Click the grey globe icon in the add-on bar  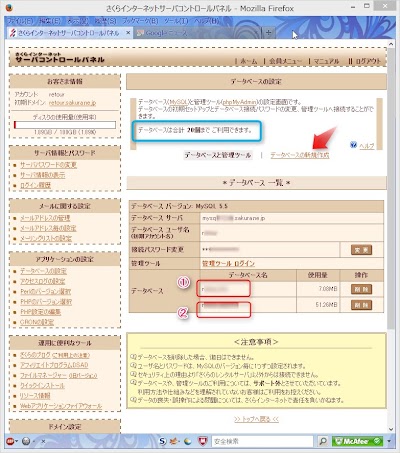click(x=26, y=441)
